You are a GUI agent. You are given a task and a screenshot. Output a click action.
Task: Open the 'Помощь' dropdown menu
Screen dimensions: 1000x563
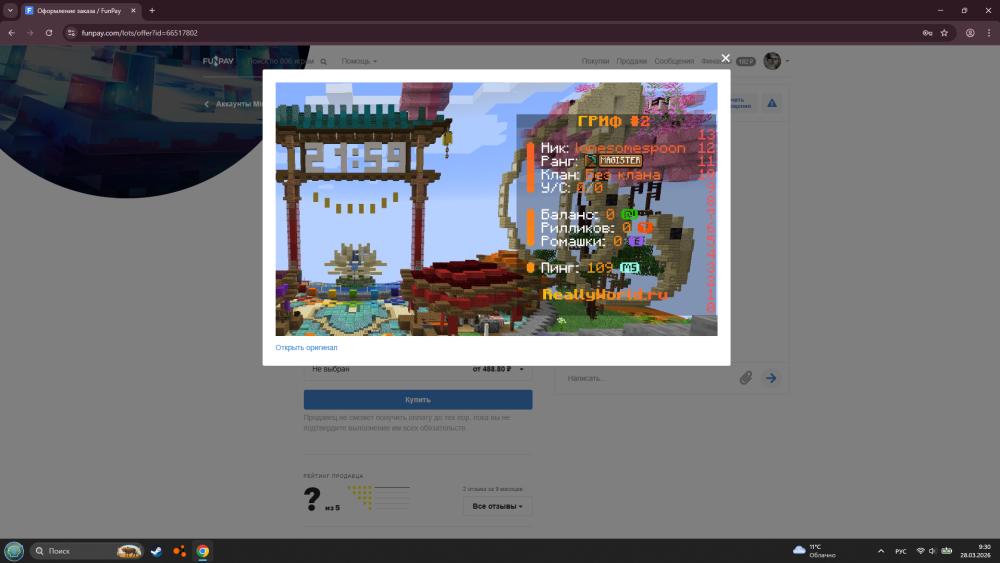(x=358, y=61)
